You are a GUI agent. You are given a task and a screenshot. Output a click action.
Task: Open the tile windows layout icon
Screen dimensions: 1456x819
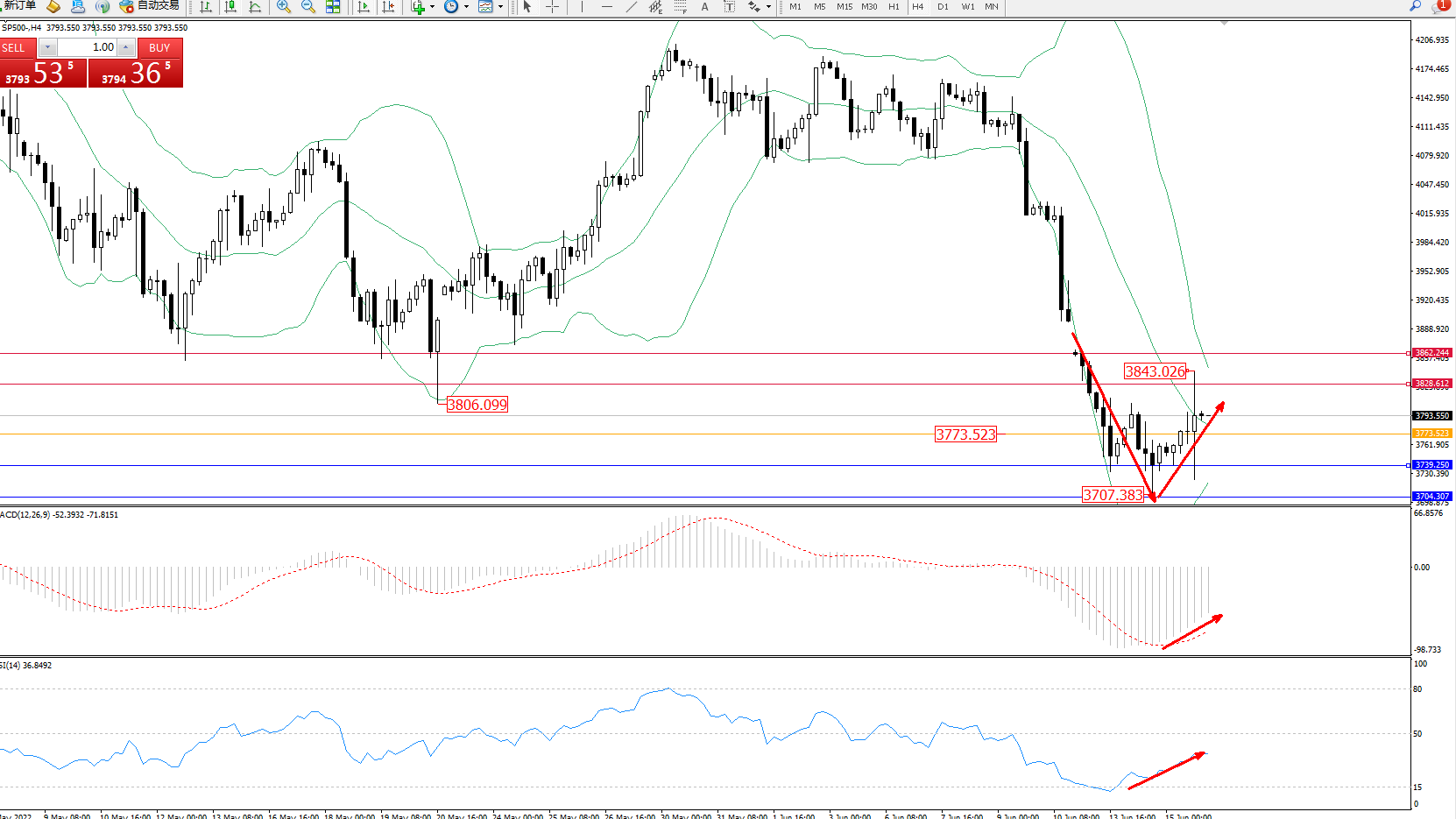[333, 7]
